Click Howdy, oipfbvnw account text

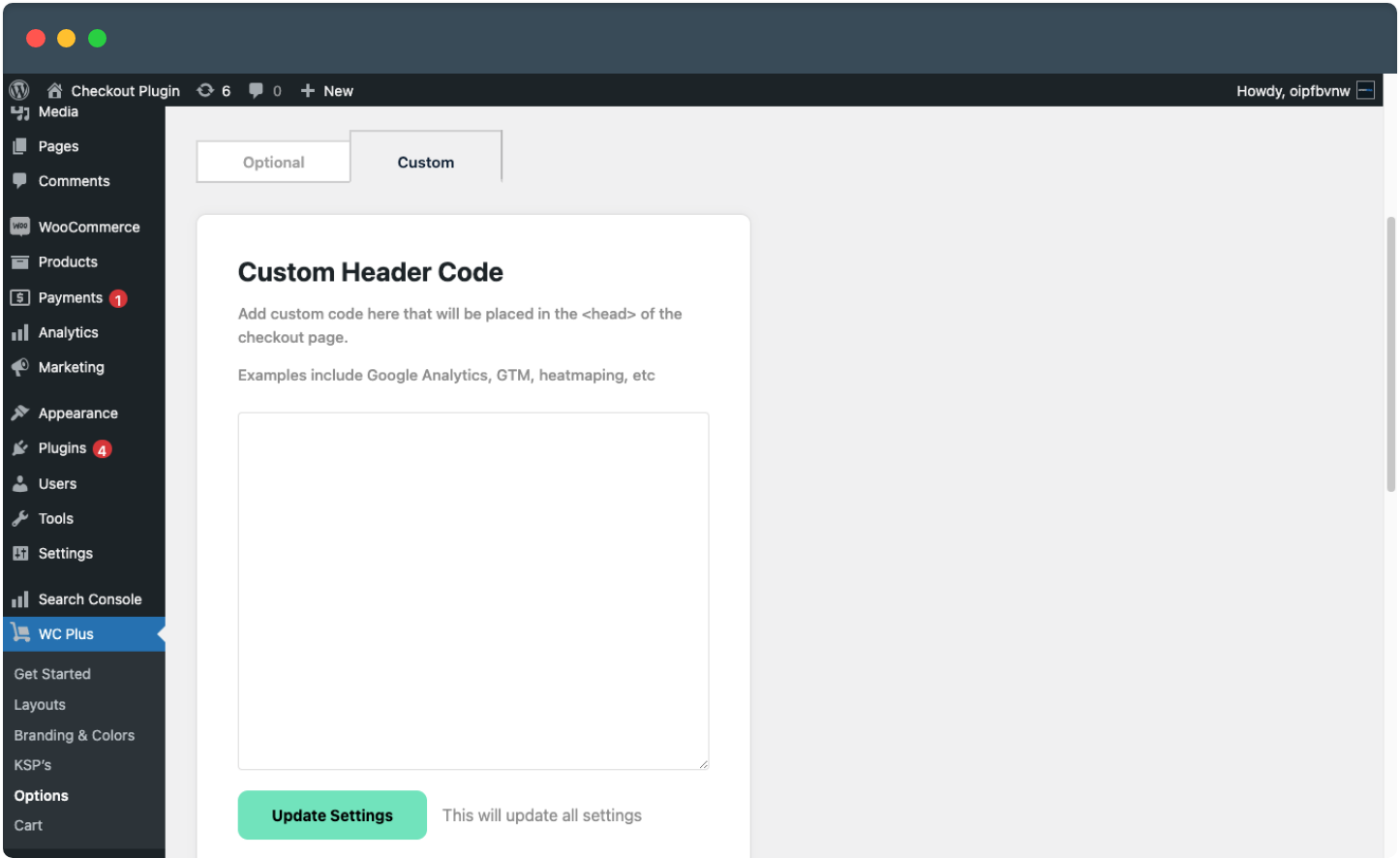click(x=1293, y=91)
